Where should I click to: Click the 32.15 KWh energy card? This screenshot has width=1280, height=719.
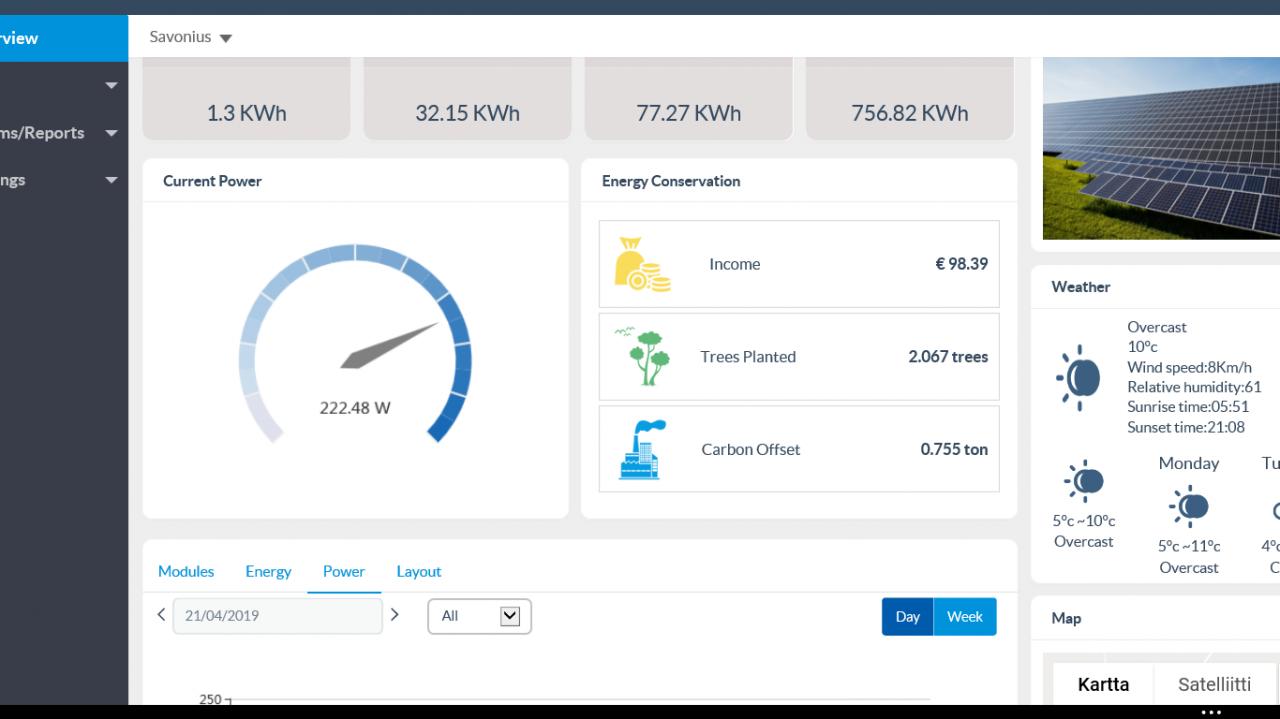click(x=468, y=99)
